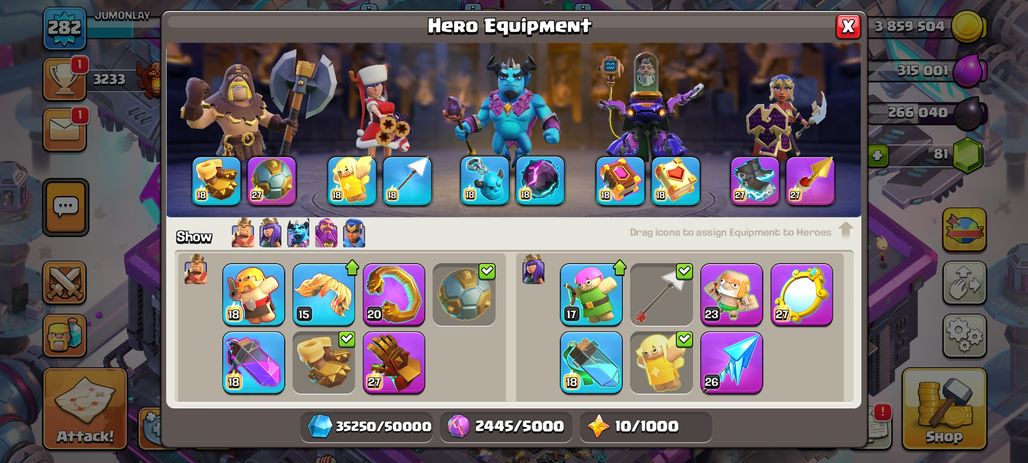1028x463 pixels.
Task: Click the equipped golden Healer Puppet checkmark
Action: [x=661, y=362]
